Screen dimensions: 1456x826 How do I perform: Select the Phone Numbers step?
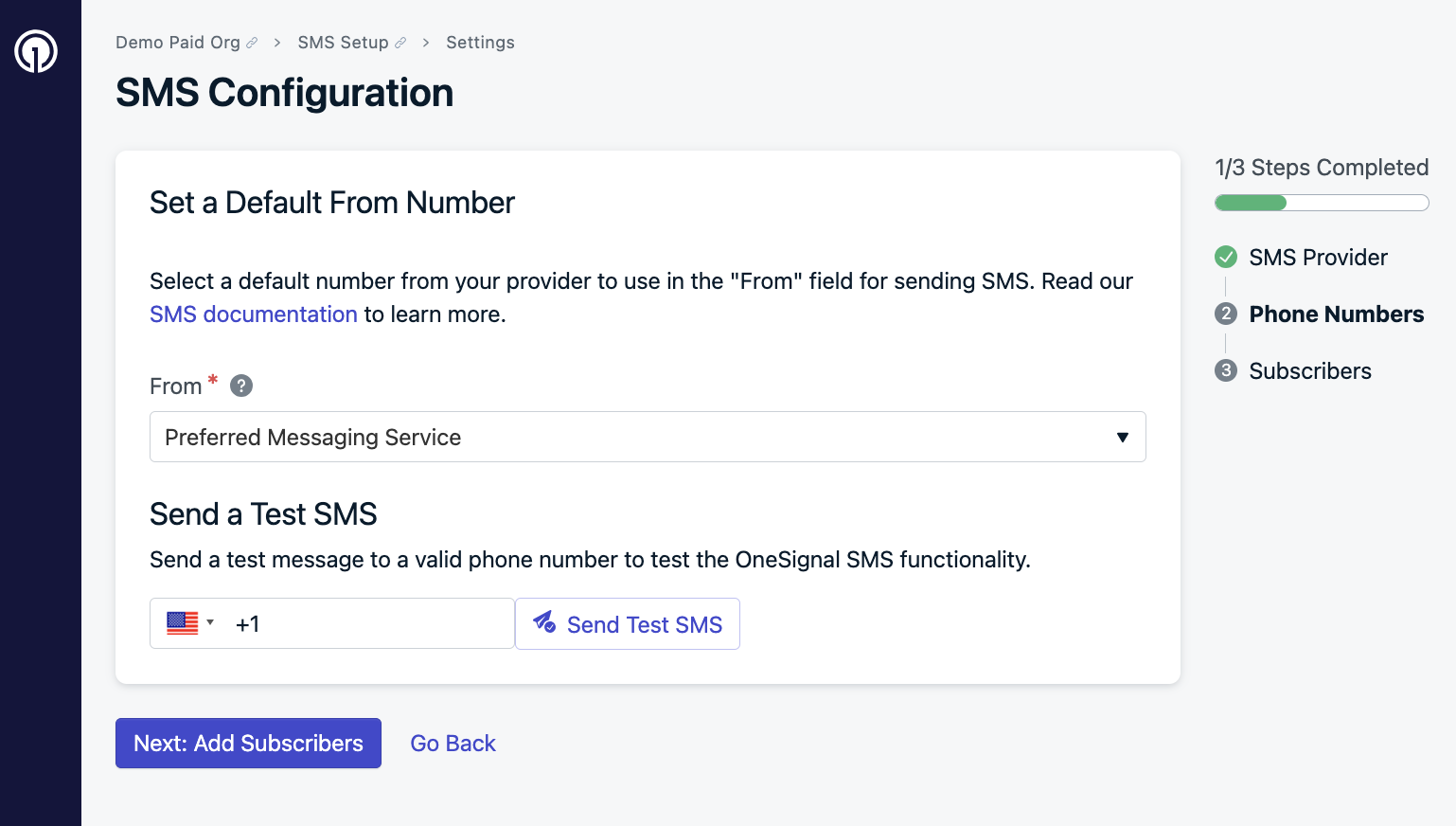pos(1336,314)
